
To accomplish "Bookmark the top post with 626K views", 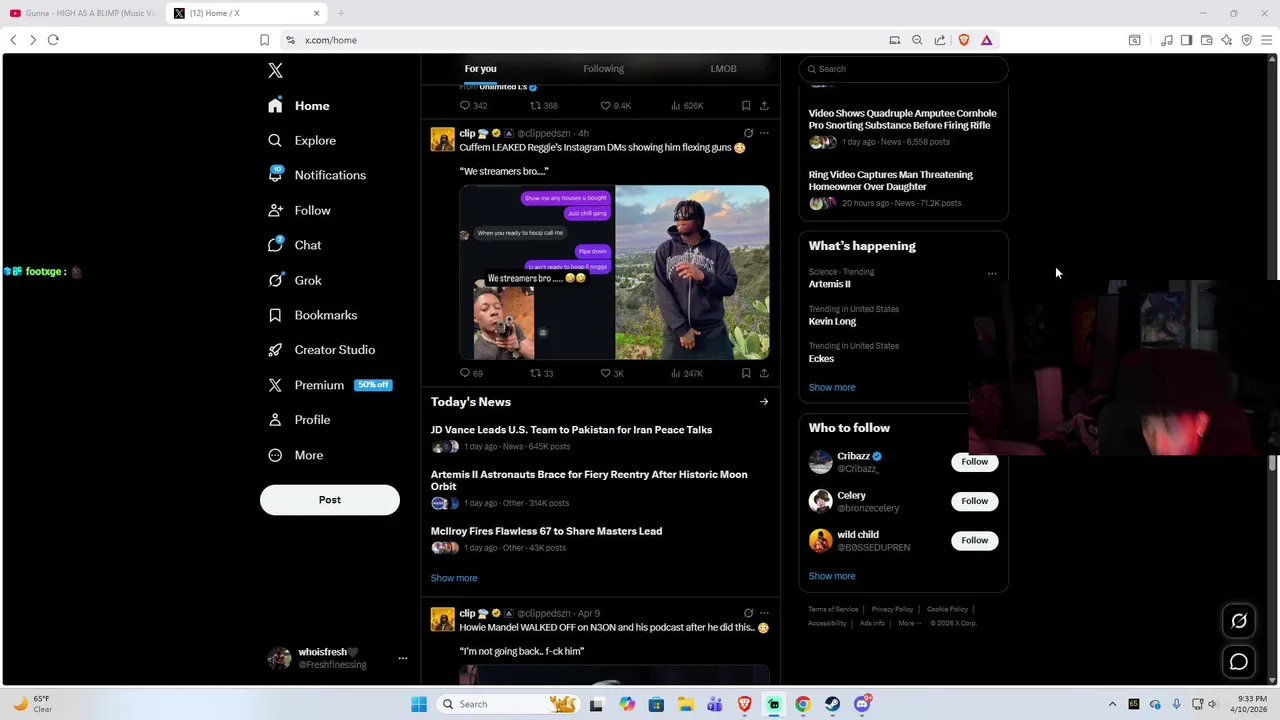I will 746,106.
